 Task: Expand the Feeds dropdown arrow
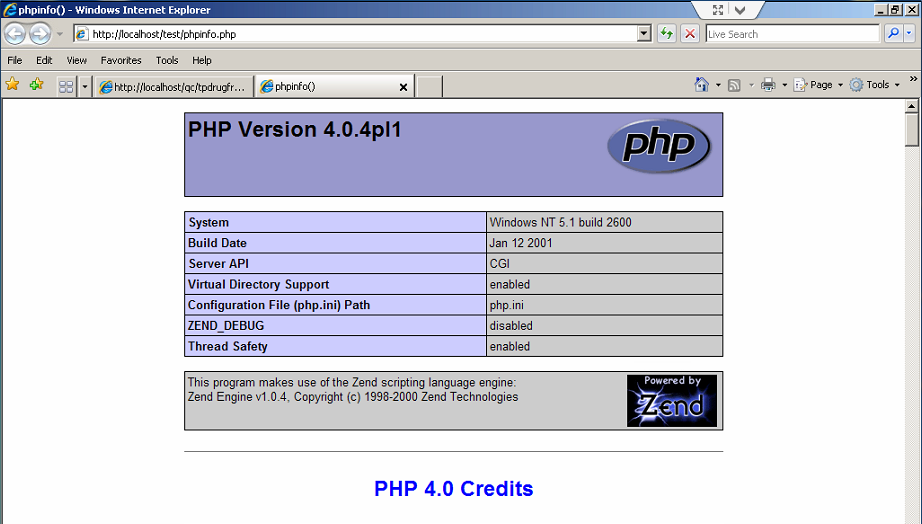[751, 85]
